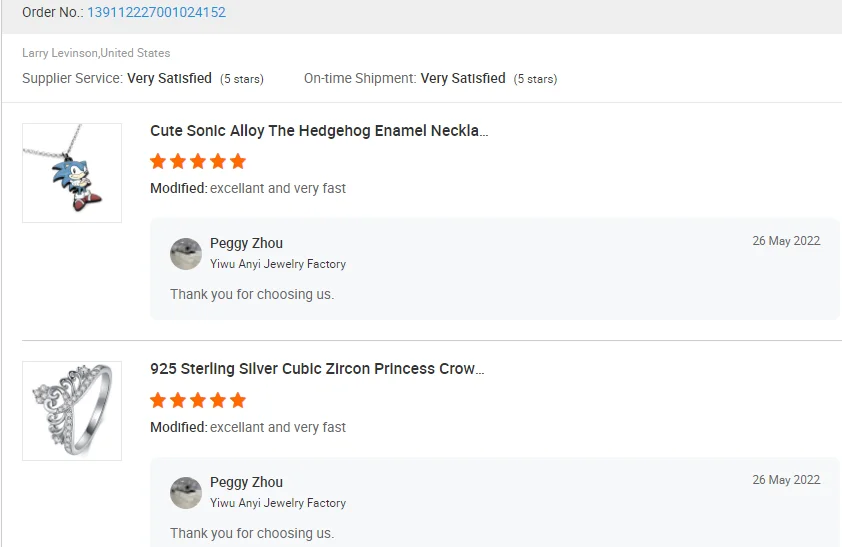
Task: Click Peggy Zhou's avatar in the Sonic necklace reply
Action: pyautogui.click(x=186, y=254)
